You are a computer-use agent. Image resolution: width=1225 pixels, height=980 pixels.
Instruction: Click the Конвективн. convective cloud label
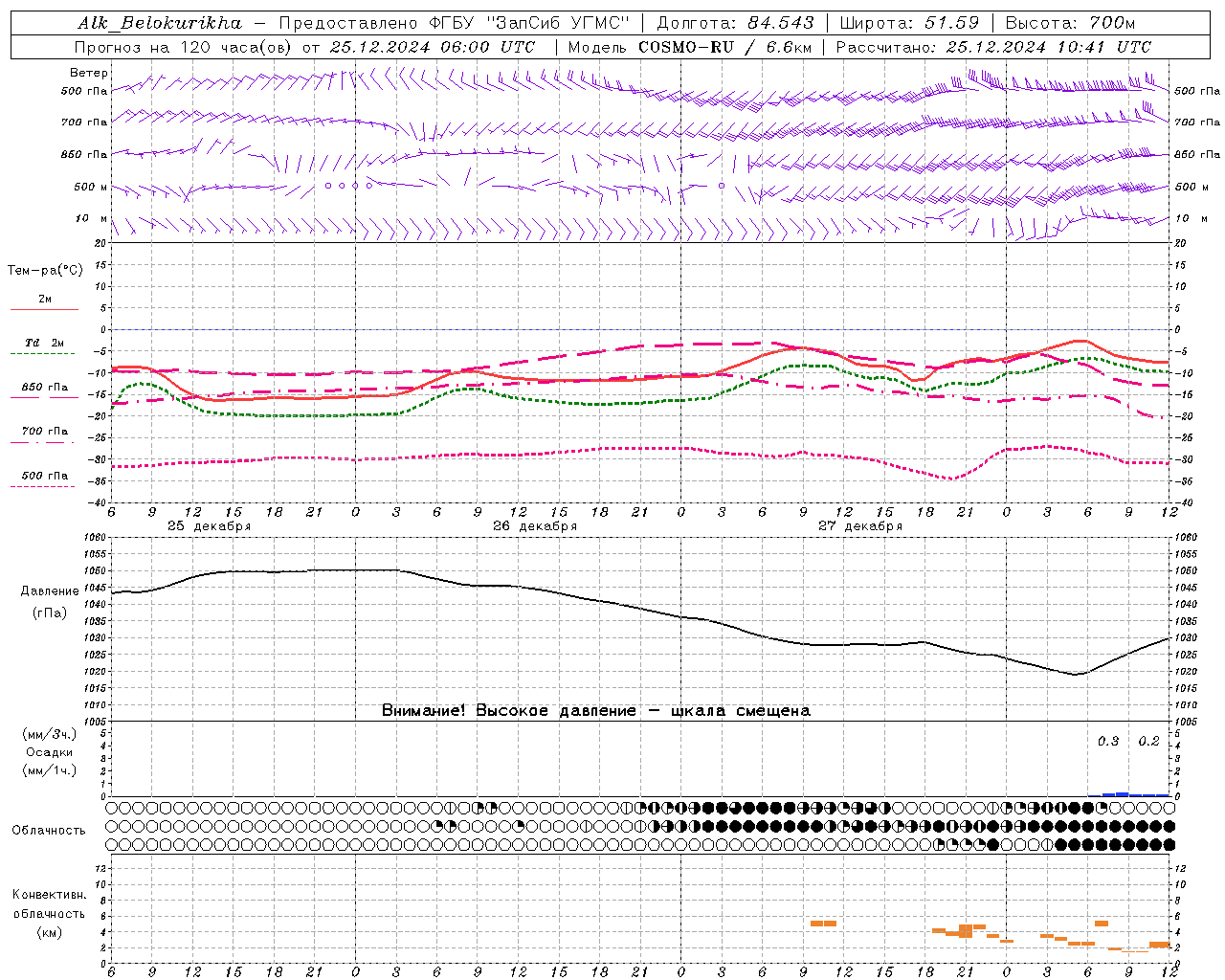coord(49,895)
